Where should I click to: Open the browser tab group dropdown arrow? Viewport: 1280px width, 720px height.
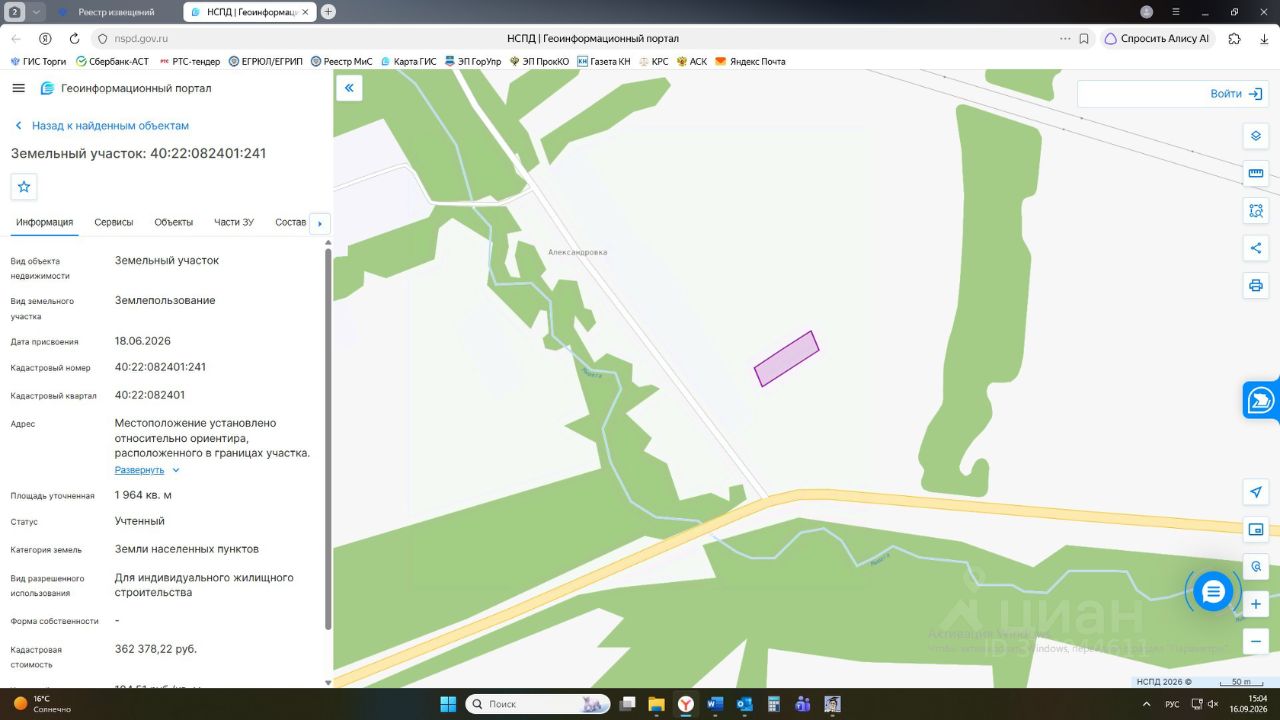pos(37,12)
